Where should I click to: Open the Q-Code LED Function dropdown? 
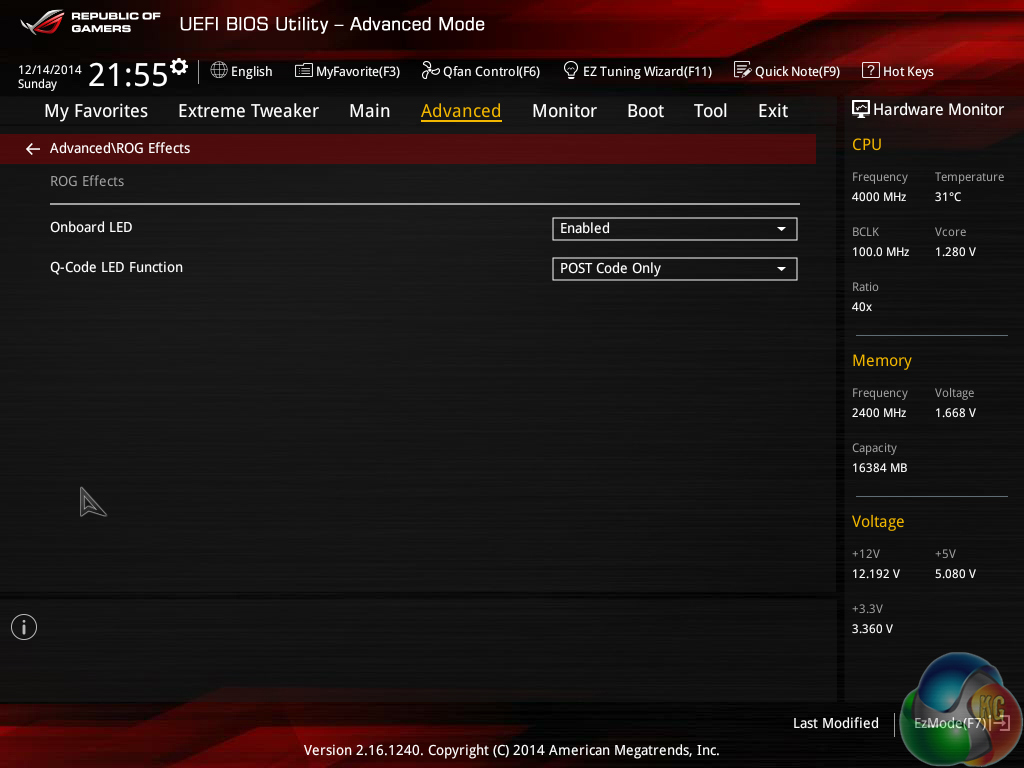pyautogui.click(x=675, y=268)
